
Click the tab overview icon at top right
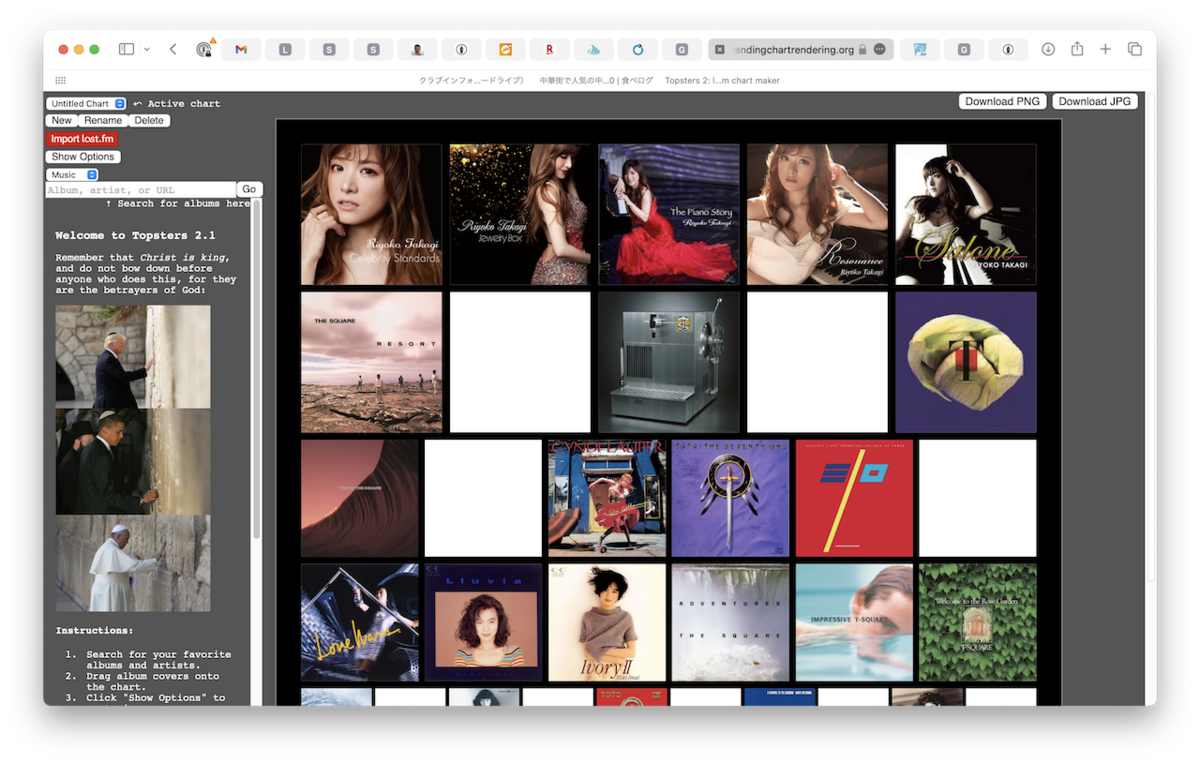click(1133, 48)
